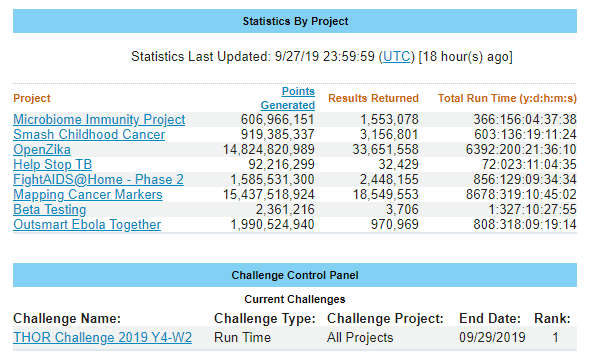Open the Mapping Cancer Markers link
This screenshot has height=362, width=592.
pyautogui.click(x=88, y=194)
